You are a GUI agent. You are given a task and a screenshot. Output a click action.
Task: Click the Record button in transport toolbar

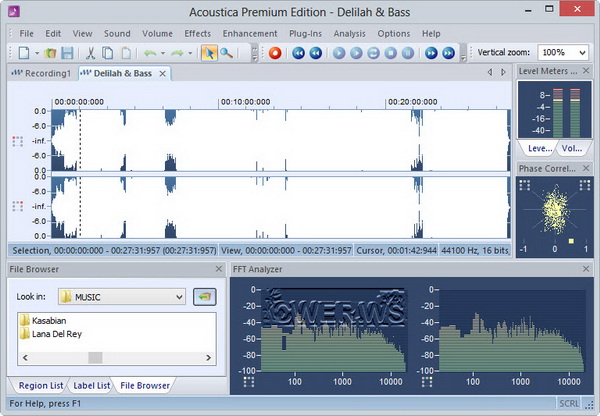pos(274,52)
